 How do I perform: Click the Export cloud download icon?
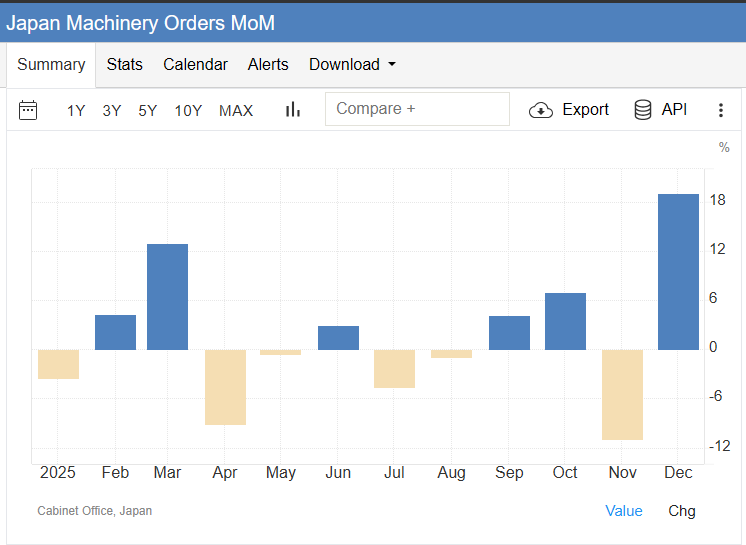(x=541, y=110)
